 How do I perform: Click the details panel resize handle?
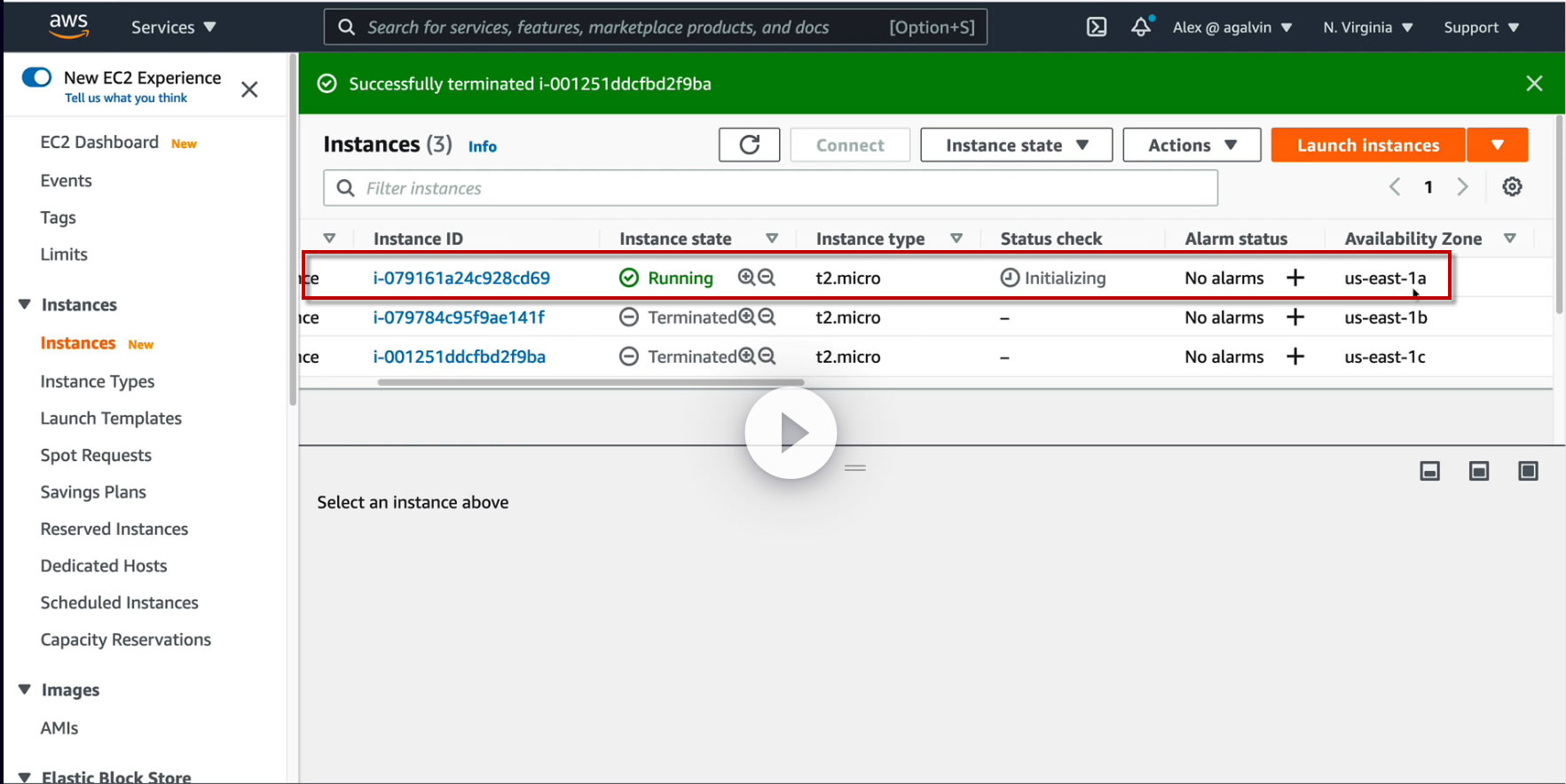(855, 467)
